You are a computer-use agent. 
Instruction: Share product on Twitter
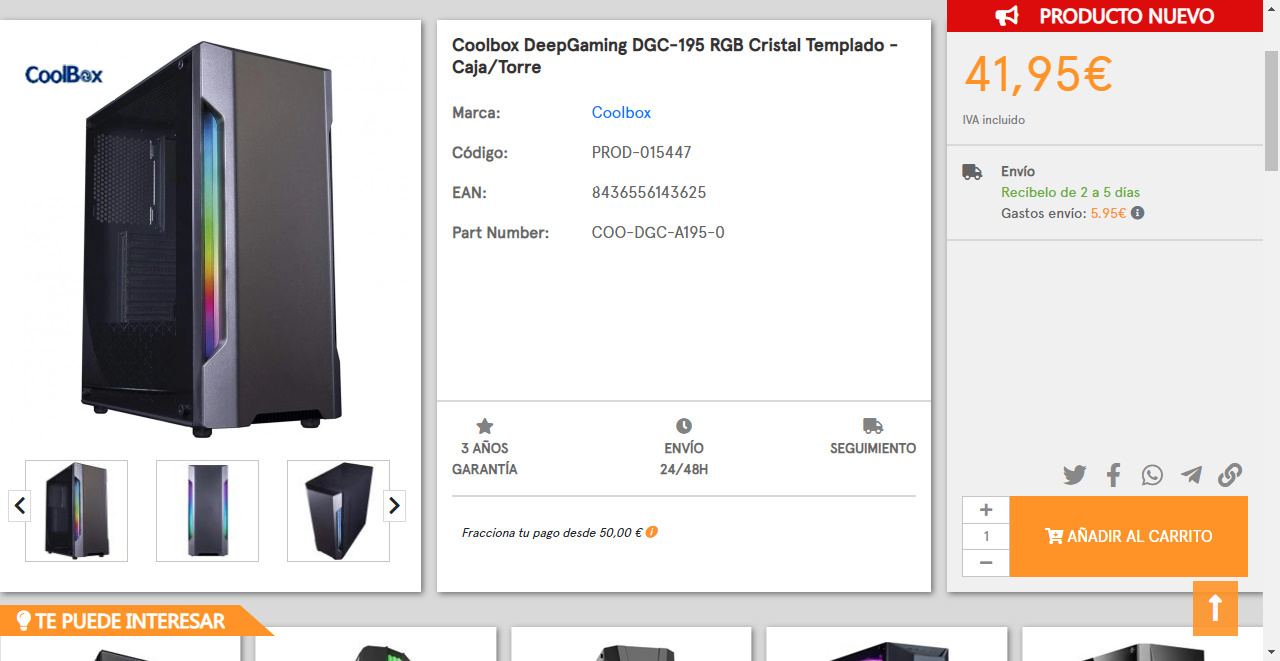coord(1075,475)
